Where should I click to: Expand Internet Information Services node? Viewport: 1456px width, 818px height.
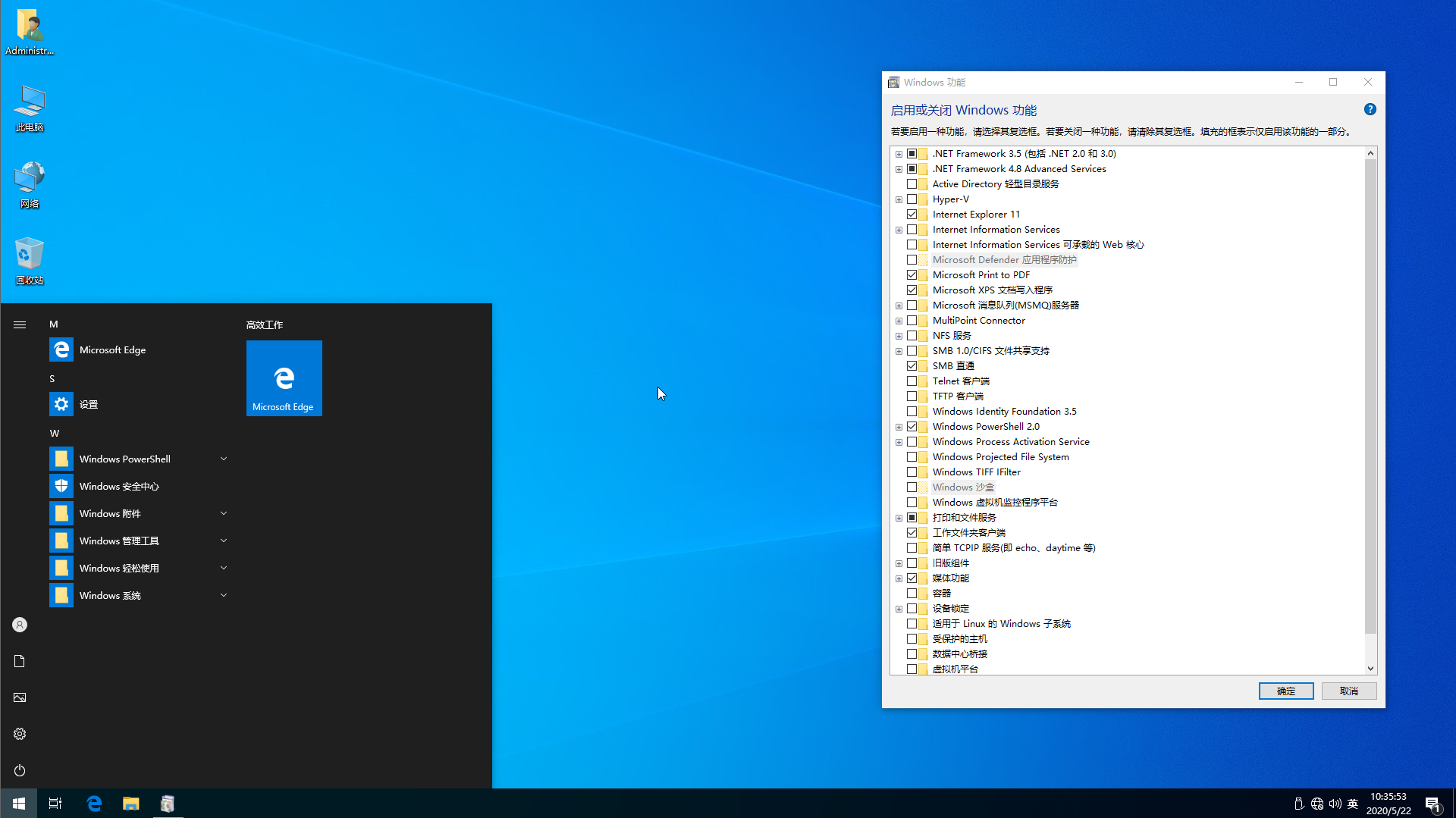pos(899,230)
